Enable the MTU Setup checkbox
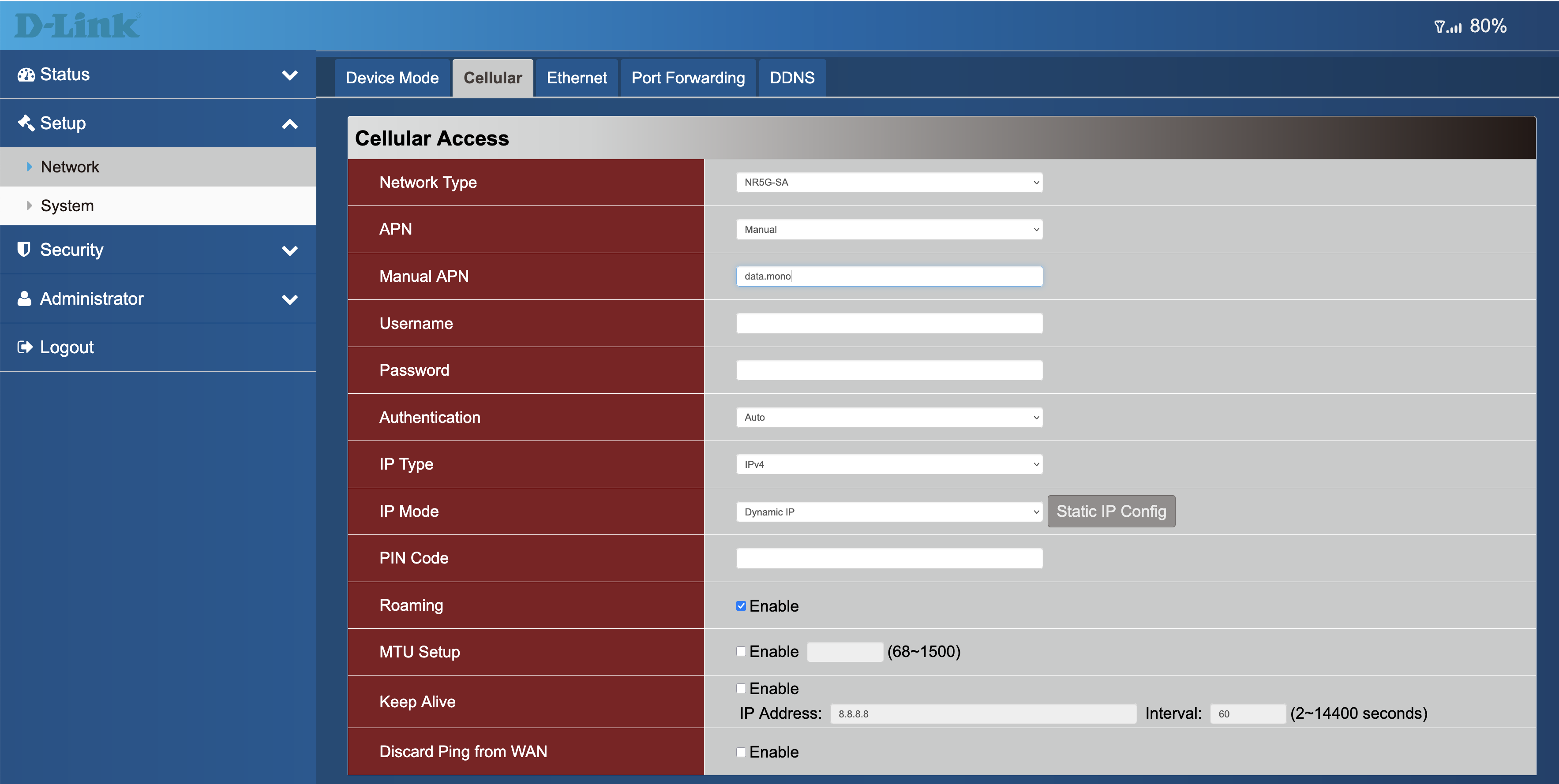The height and width of the screenshot is (784, 1559). (741, 652)
